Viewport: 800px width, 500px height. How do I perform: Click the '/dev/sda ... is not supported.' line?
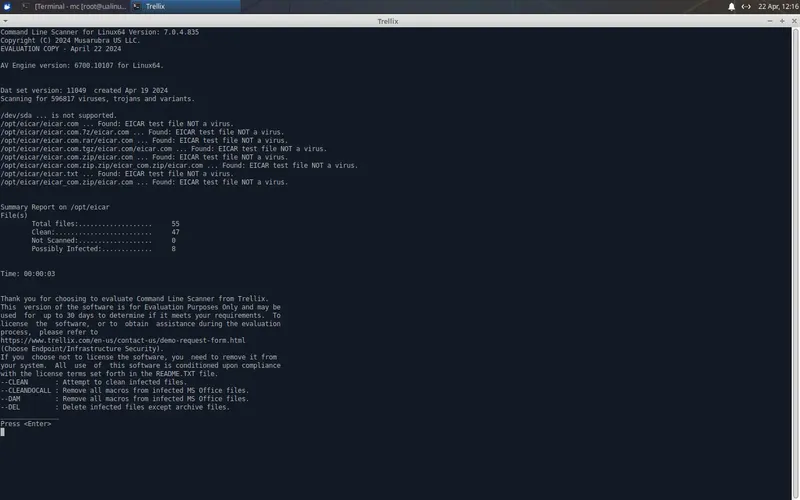coord(59,115)
